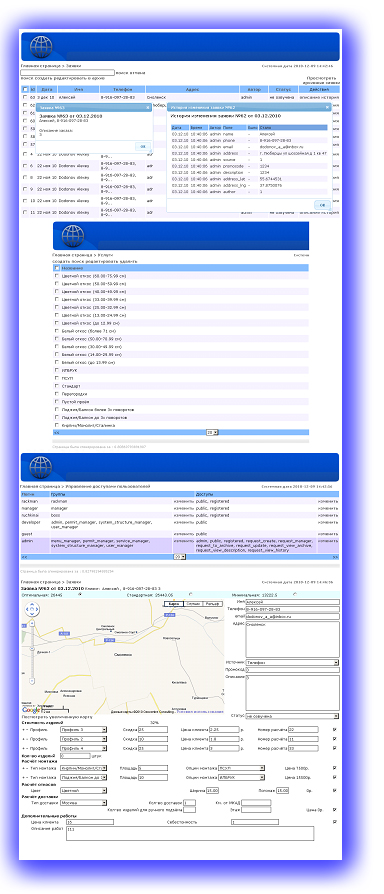The width and height of the screenshot is (384, 894).
Task: Click the Ширина field showing 15.00
Action: [212, 790]
